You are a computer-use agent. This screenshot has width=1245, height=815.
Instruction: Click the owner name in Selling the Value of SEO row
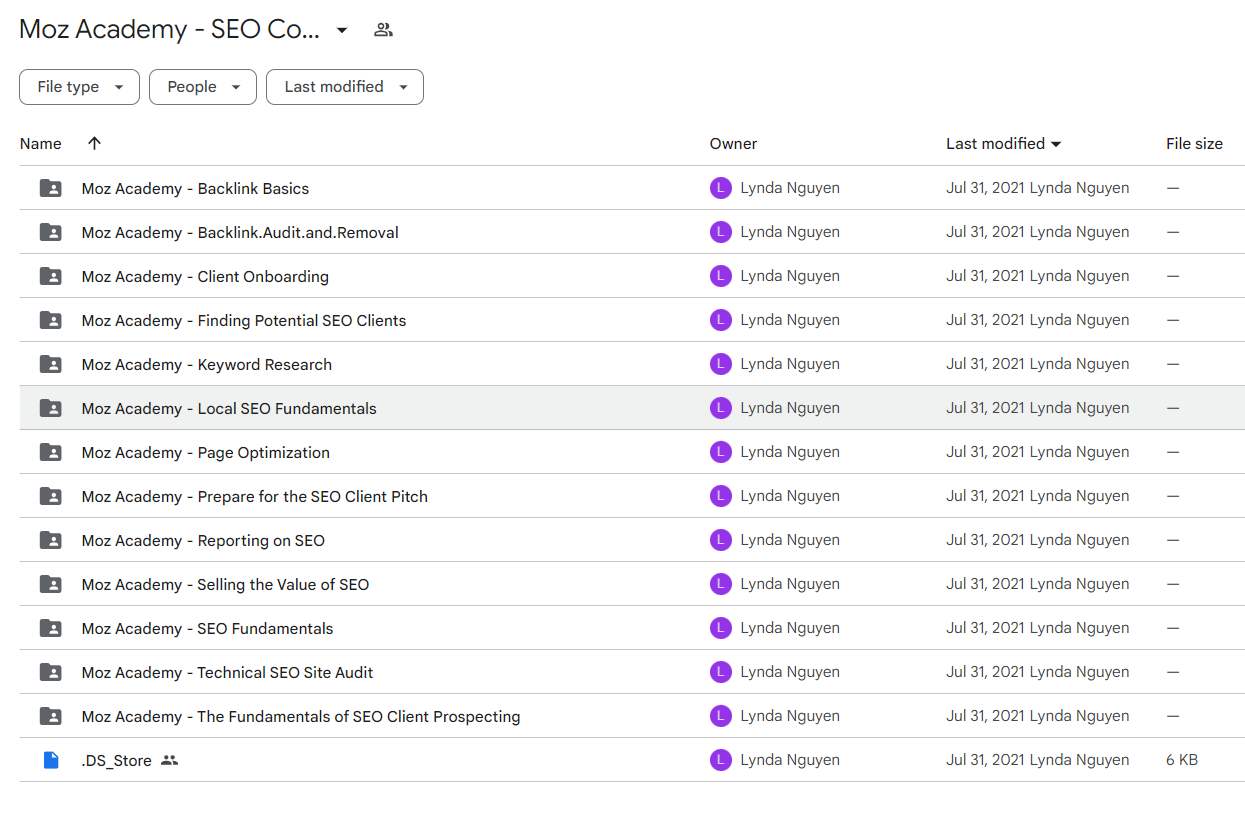pyautogui.click(x=790, y=584)
